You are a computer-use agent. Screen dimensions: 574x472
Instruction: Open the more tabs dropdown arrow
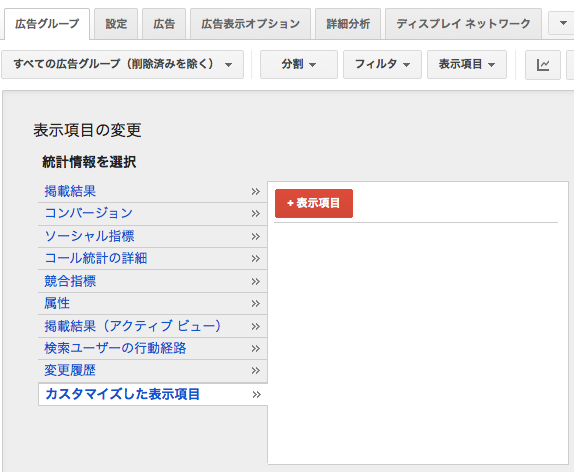point(563,23)
